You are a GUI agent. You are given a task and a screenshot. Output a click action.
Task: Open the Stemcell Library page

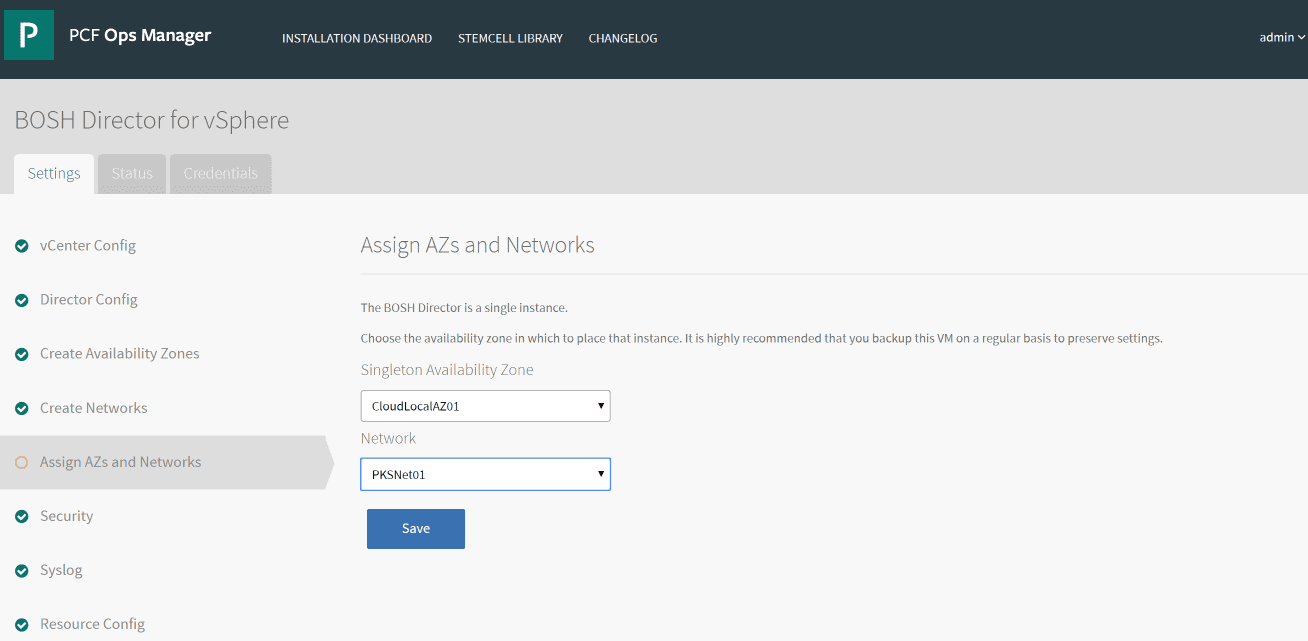[x=510, y=39]
